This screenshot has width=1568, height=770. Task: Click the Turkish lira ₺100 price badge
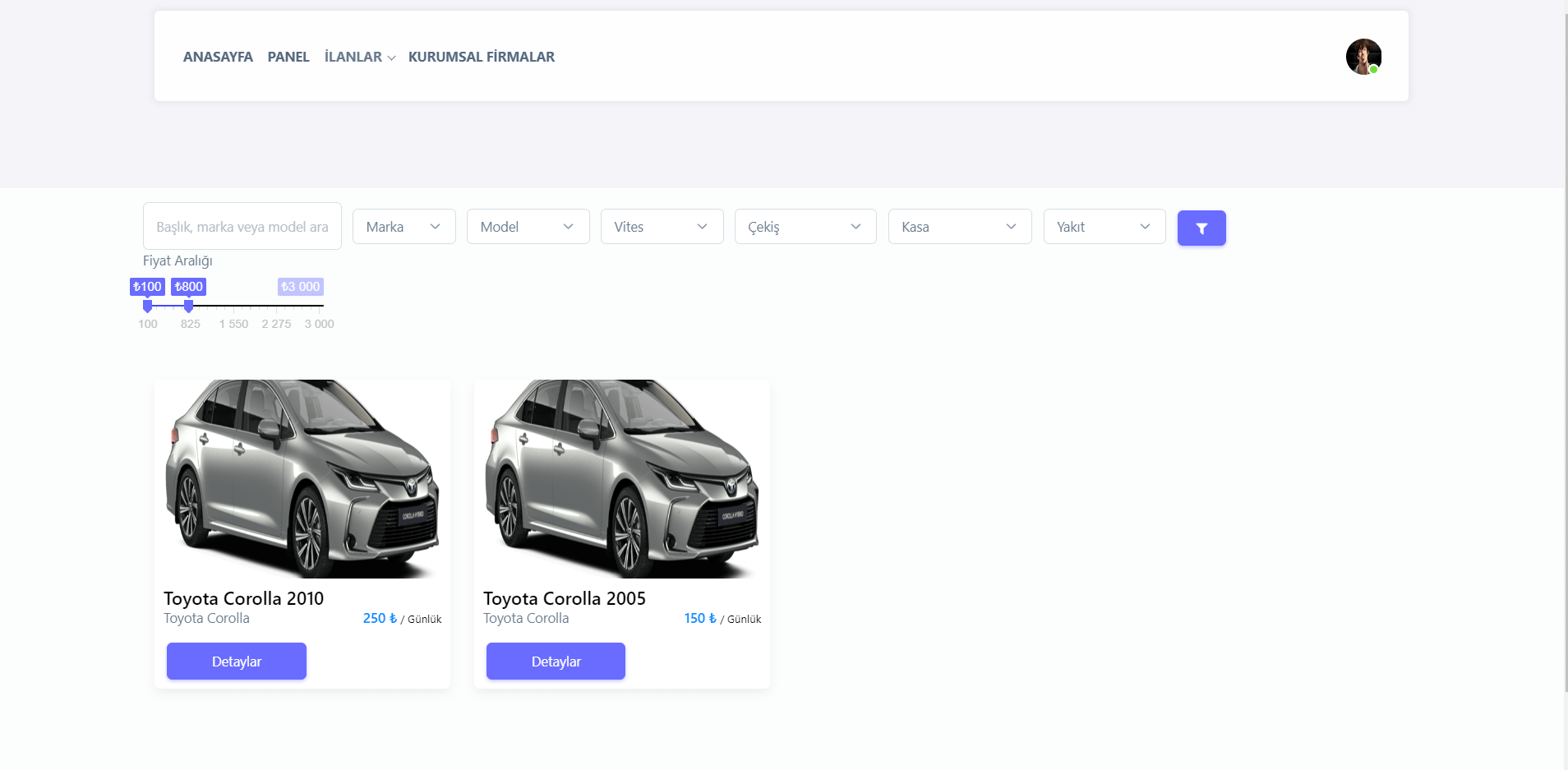pyautogui.click(x=147, y=286)
